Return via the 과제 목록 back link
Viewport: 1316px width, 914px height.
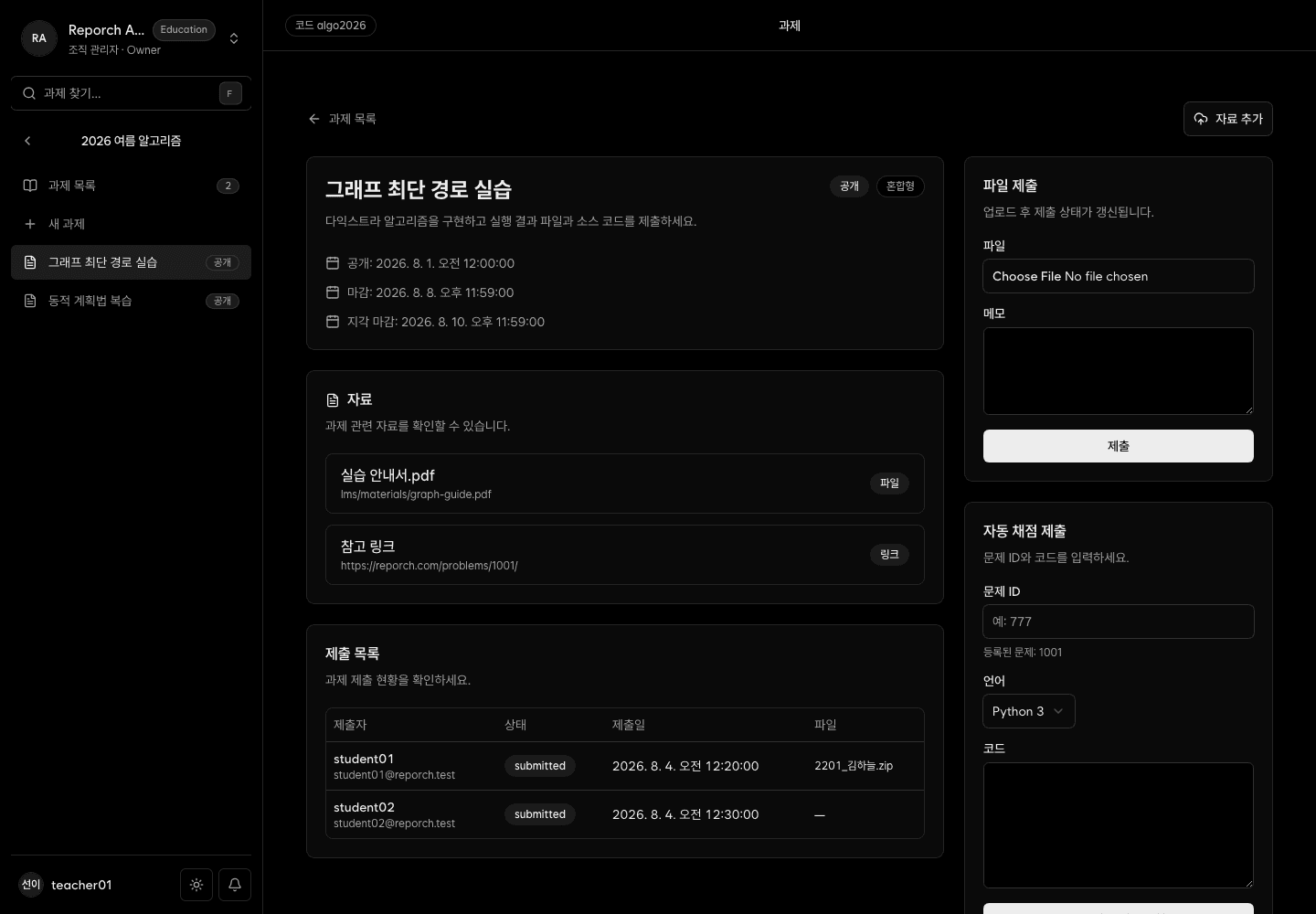(x=343, y=119)
